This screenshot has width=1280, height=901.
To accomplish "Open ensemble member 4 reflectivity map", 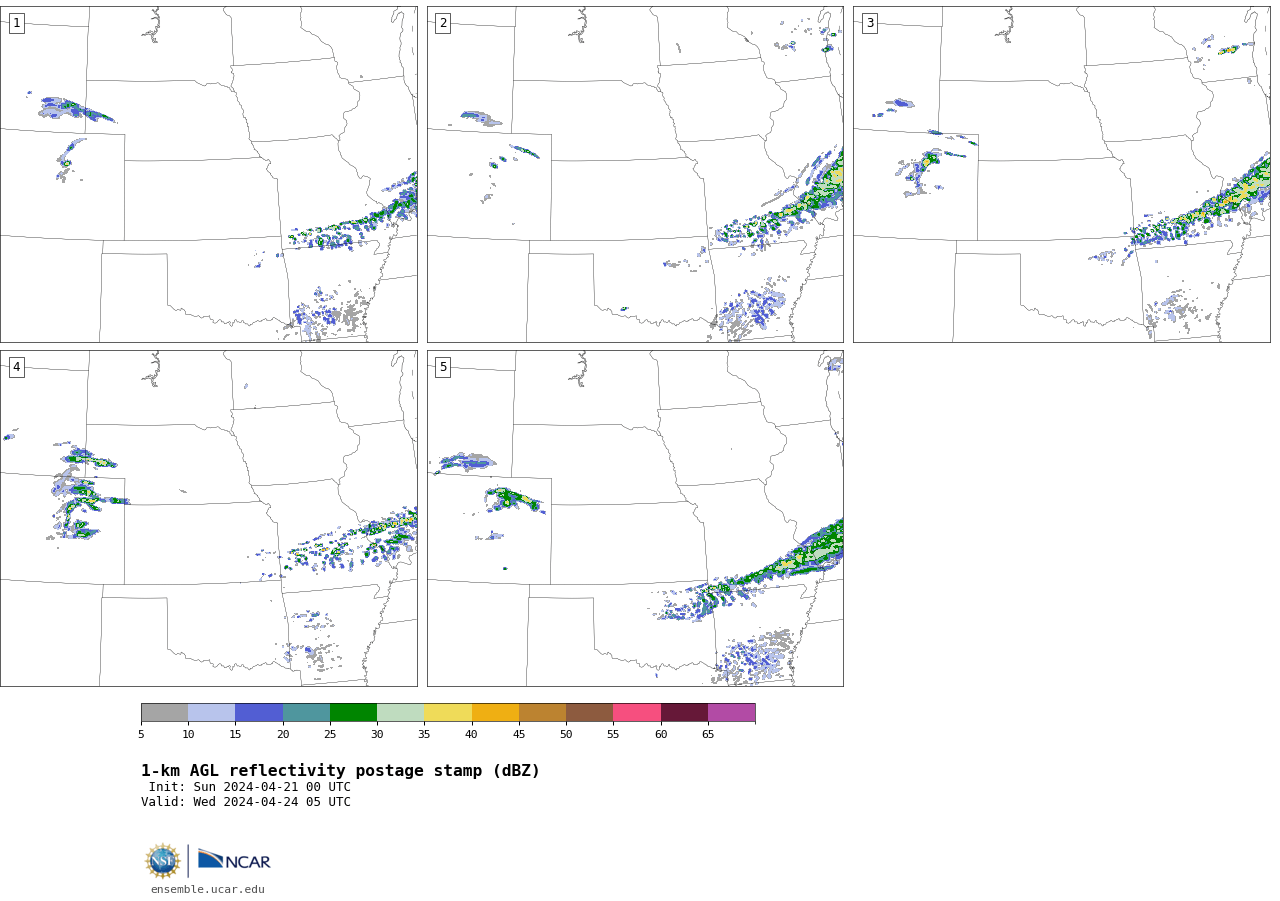I will pos(208,518).
